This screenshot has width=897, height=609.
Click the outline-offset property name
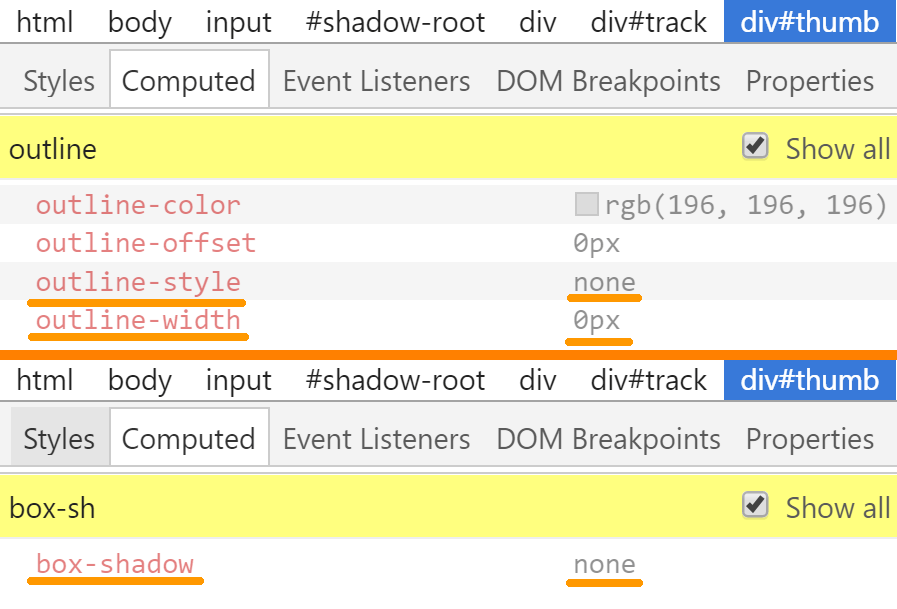[146, 243]
